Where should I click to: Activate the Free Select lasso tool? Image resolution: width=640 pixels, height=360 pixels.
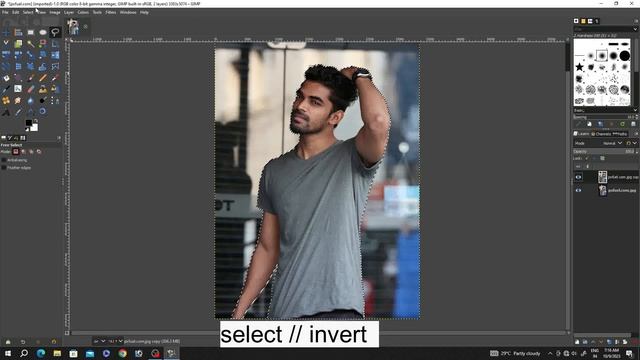55,32
